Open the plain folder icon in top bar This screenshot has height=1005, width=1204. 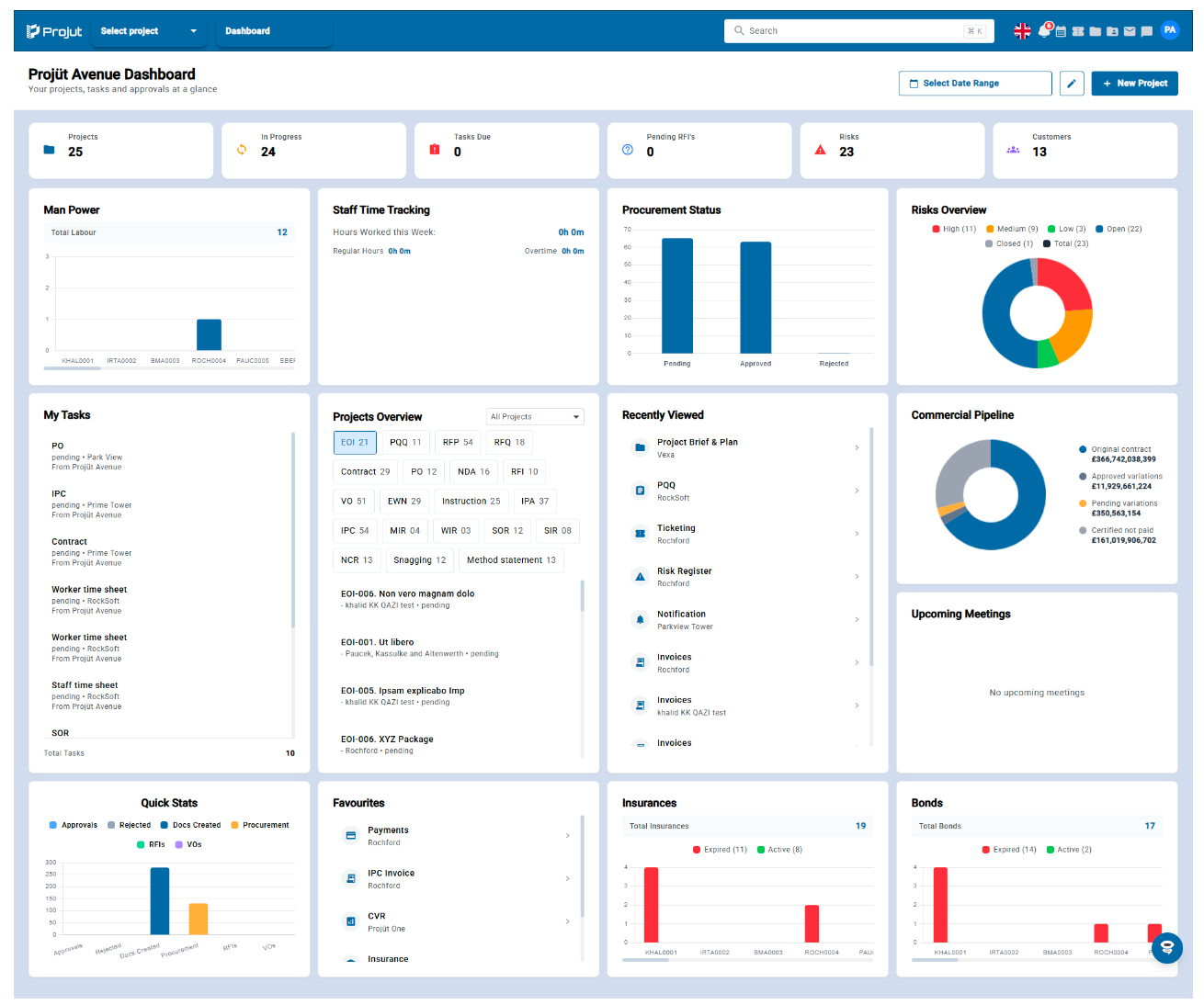click(x=1095, y=31)
